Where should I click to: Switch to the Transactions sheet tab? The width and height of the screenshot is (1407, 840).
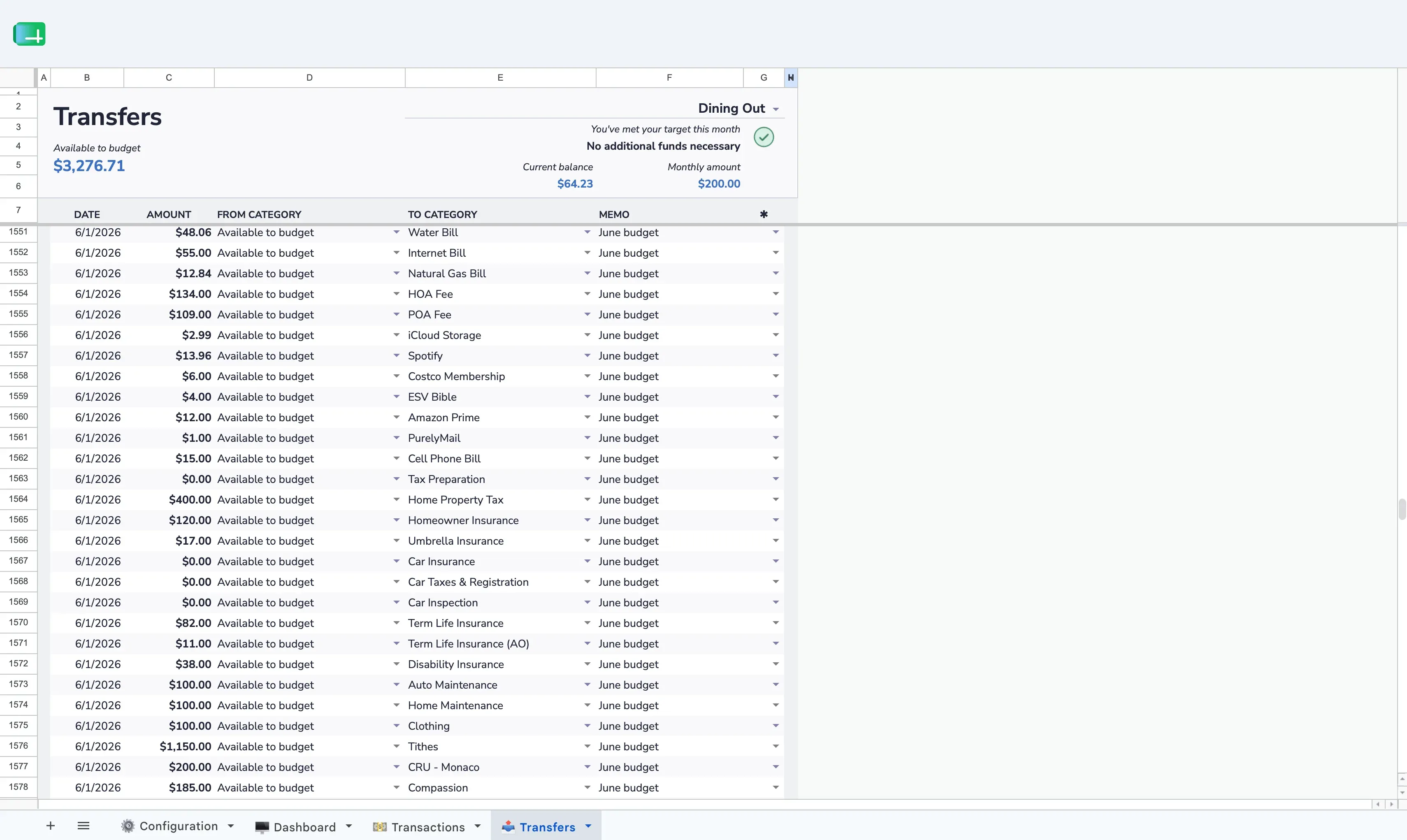(x=428, y=827)
